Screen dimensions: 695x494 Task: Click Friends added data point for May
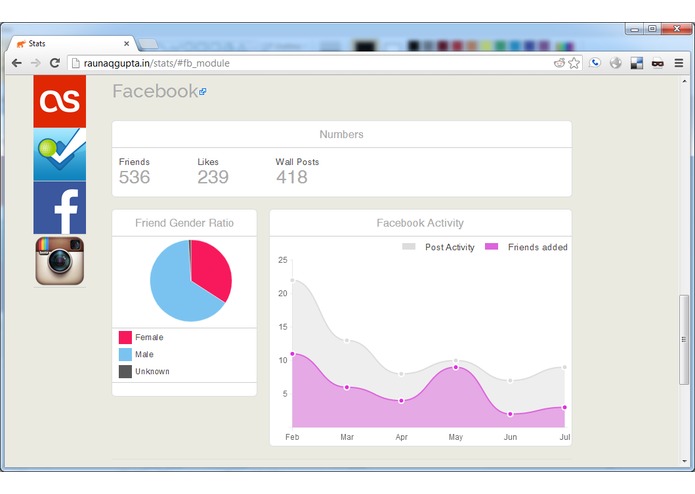click(456, 367)
